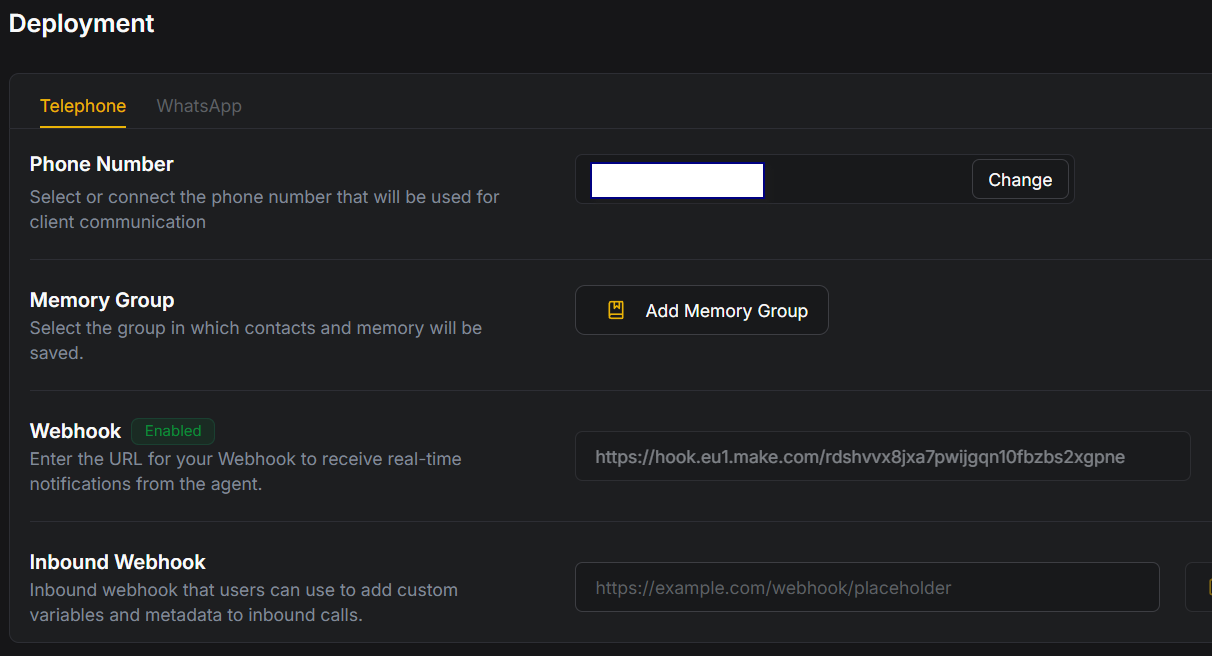Image resolution: width=1212 pixels, height=656 pixels.
Task: Click the Webhook section title
Action: [75, 431]
